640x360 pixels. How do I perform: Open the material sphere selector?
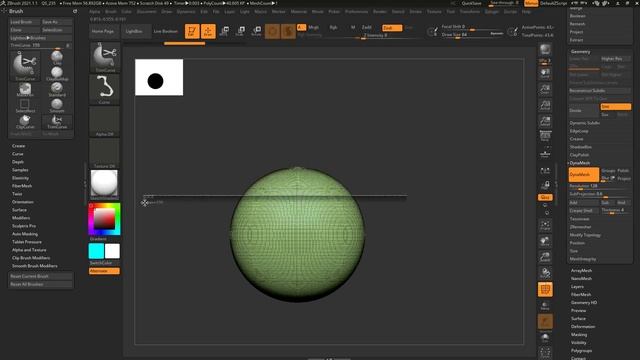click(104, 184)
